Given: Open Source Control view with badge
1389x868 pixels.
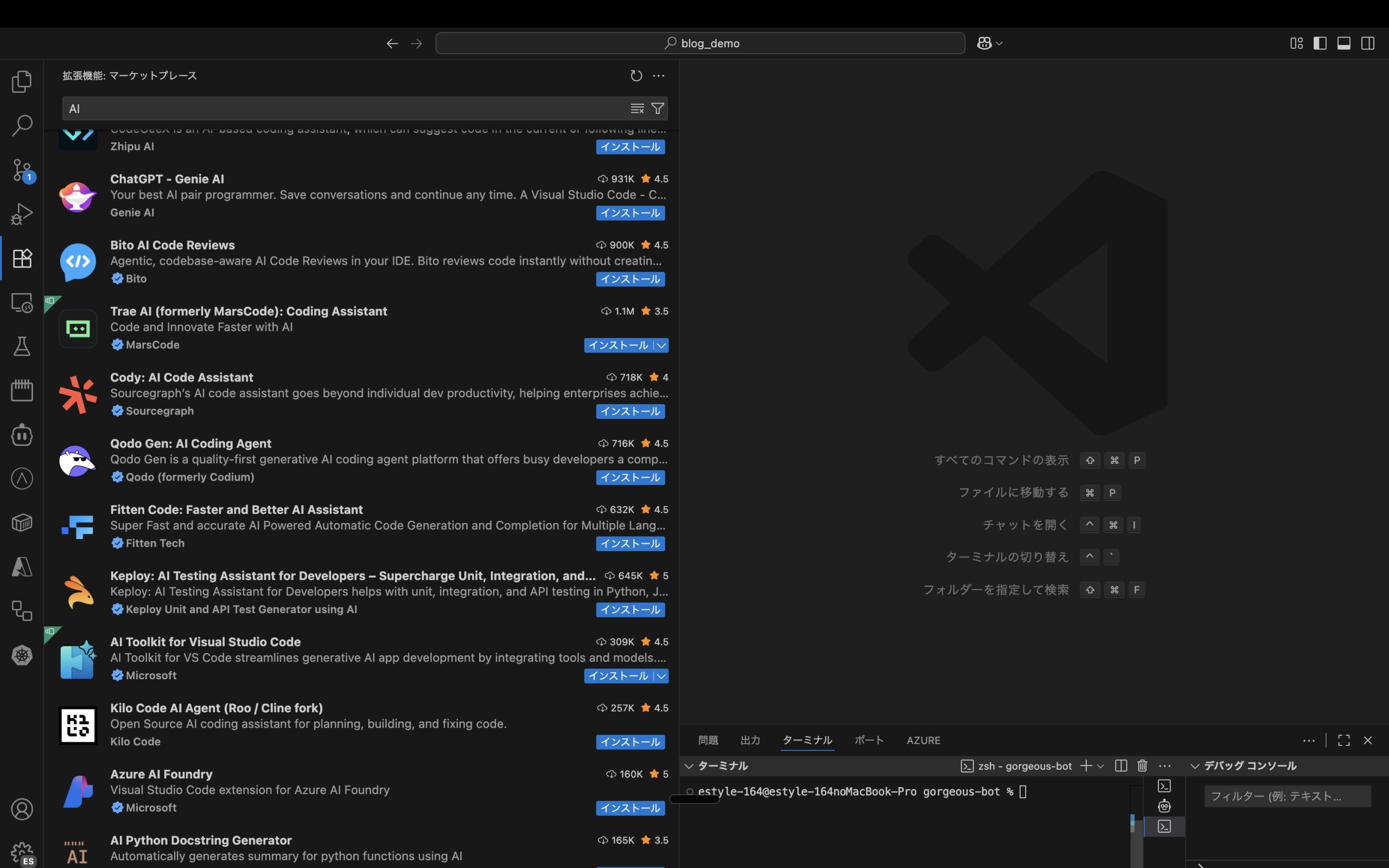Looking at the screenshot, I should [22, 170].
